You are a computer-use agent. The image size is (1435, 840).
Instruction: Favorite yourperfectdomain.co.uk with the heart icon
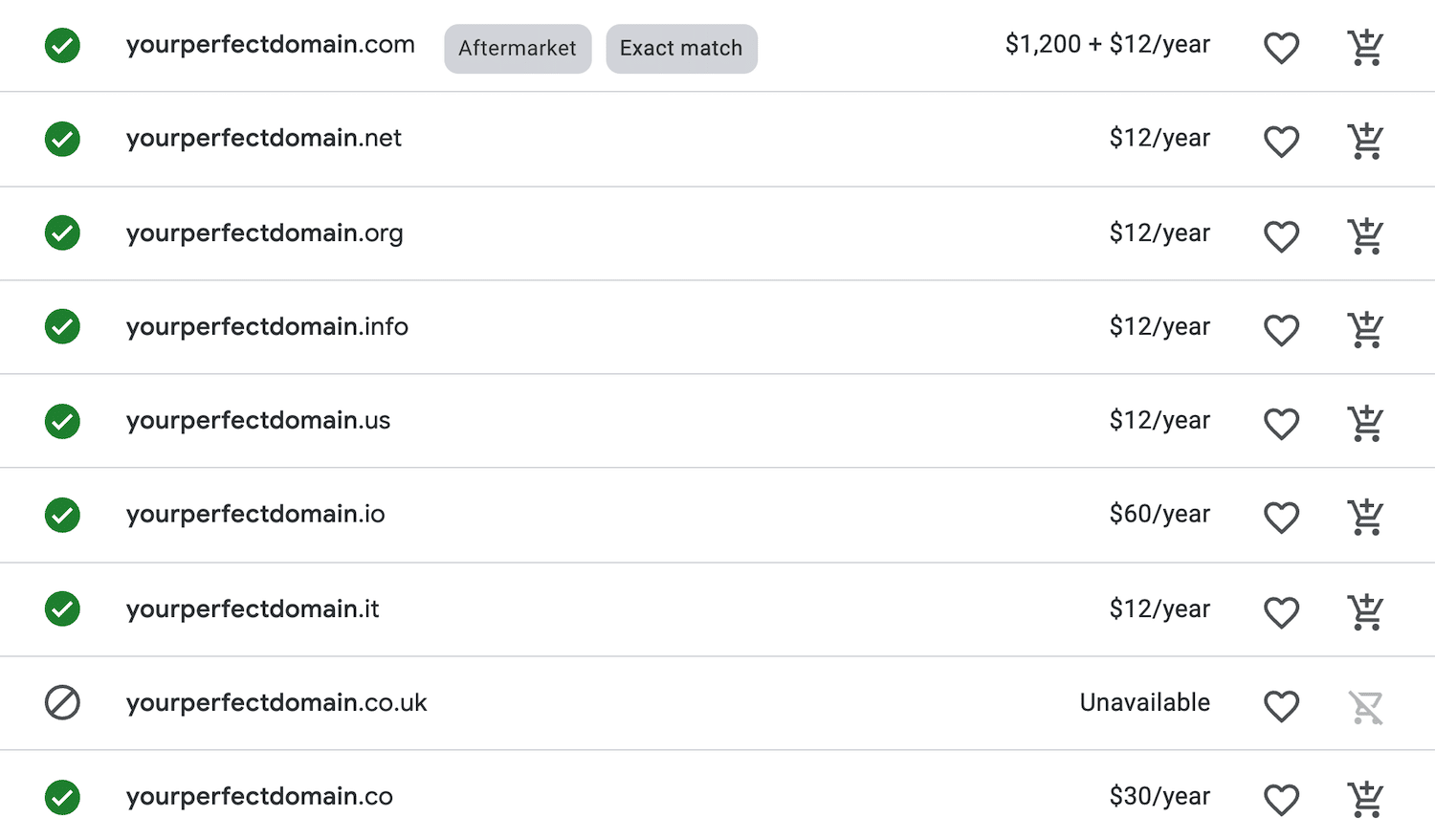click(x=1281, y=704)
